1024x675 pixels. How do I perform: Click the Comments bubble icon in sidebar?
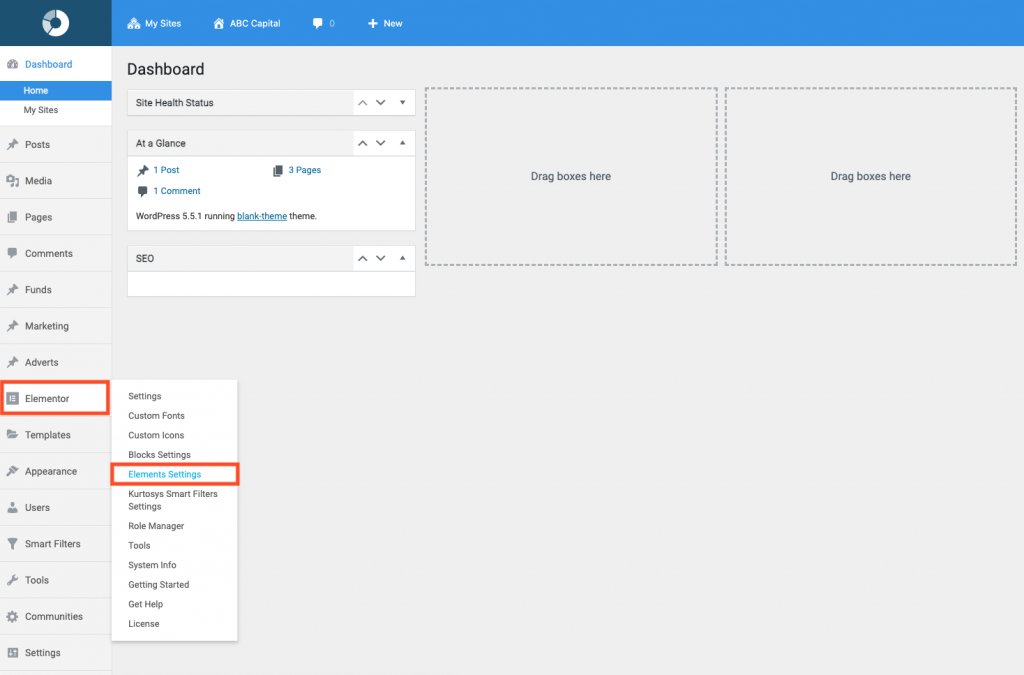point(12,253)
